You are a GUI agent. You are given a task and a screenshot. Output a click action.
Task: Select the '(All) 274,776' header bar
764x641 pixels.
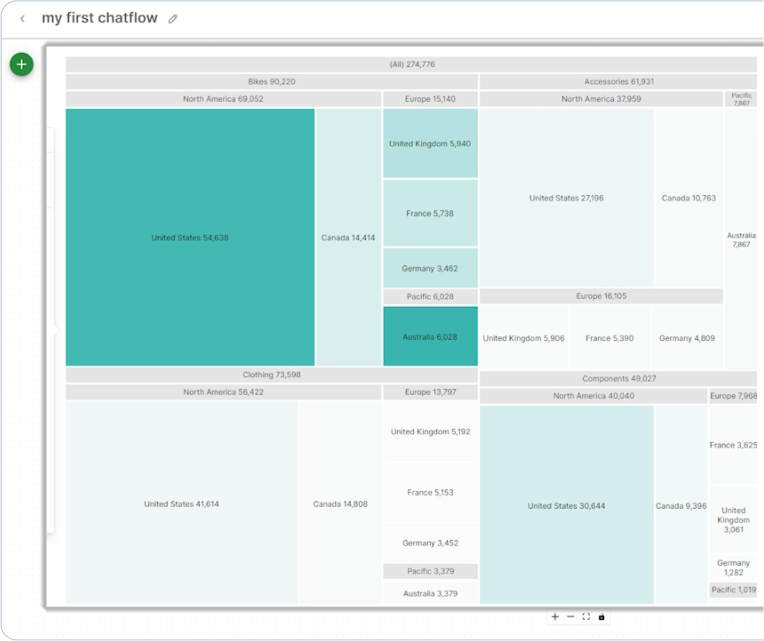(x=411, y=64)
